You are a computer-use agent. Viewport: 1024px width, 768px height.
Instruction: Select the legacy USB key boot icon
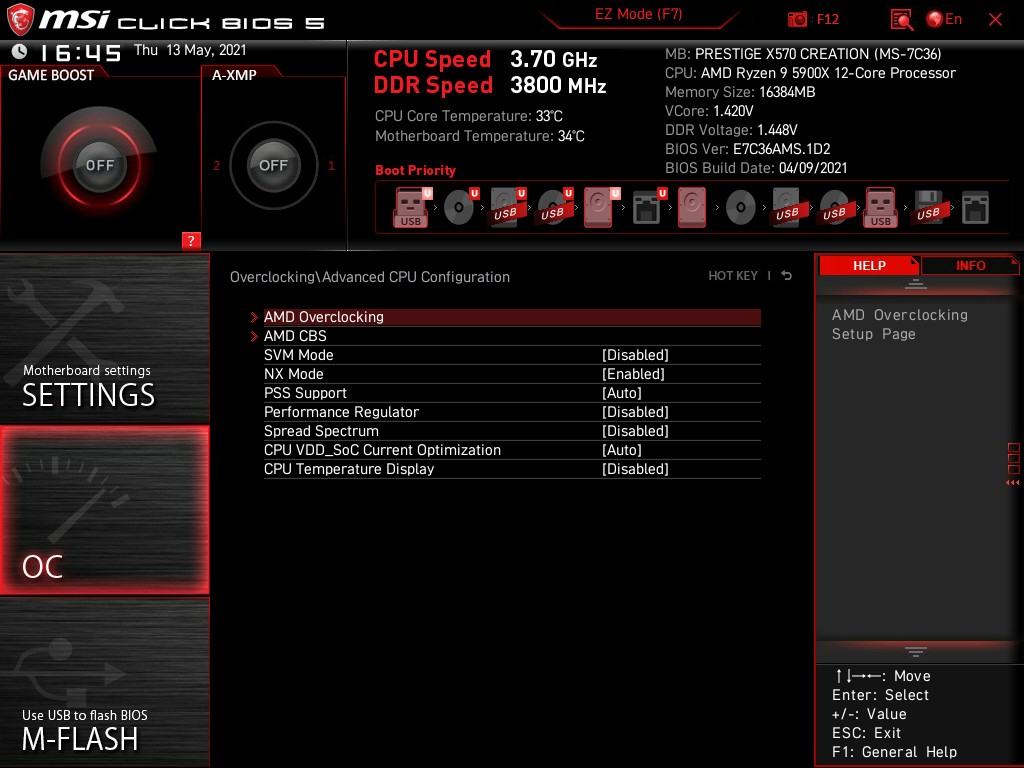tap(881, 208)
